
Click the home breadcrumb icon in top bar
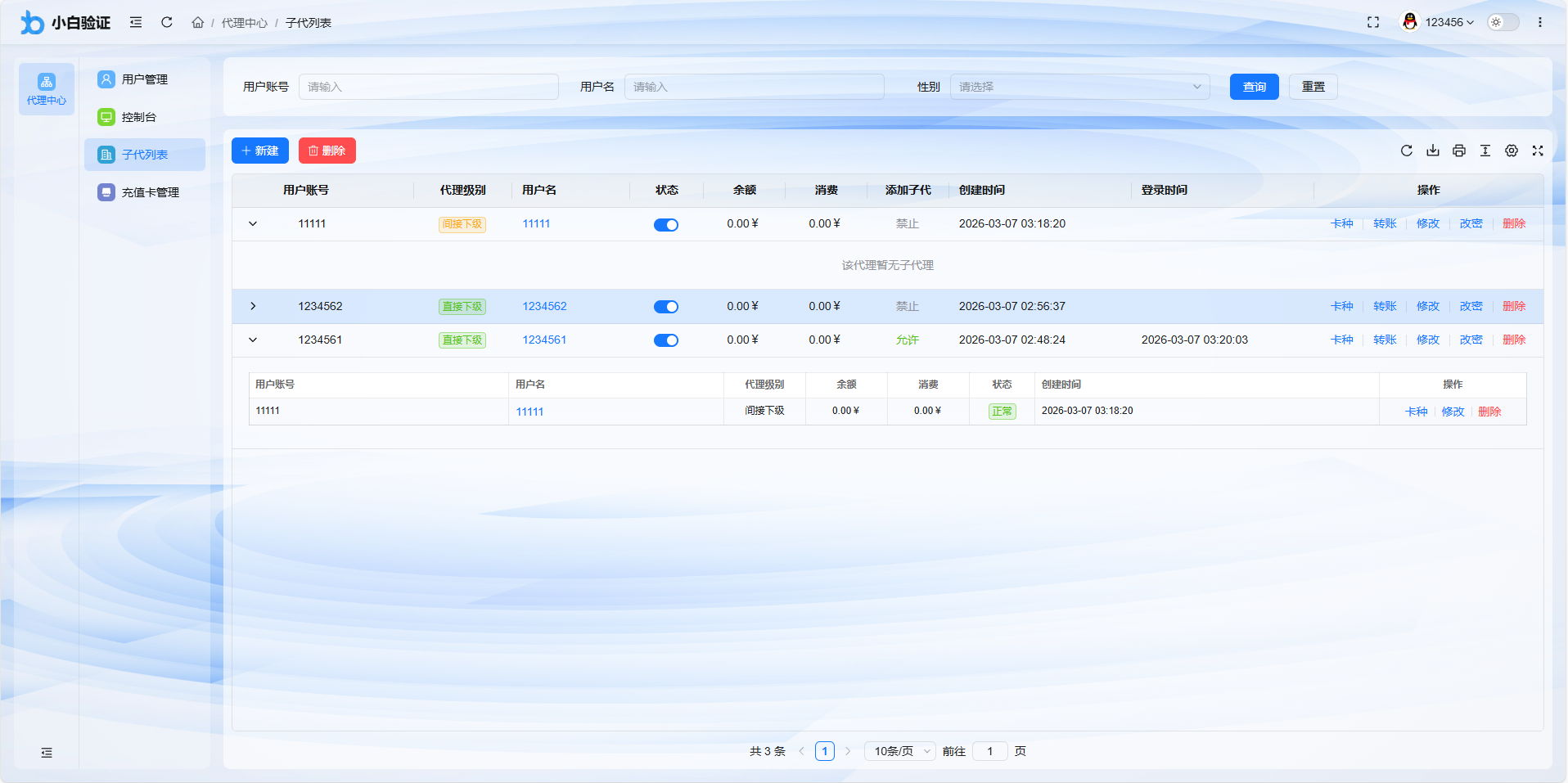(197, 22)
